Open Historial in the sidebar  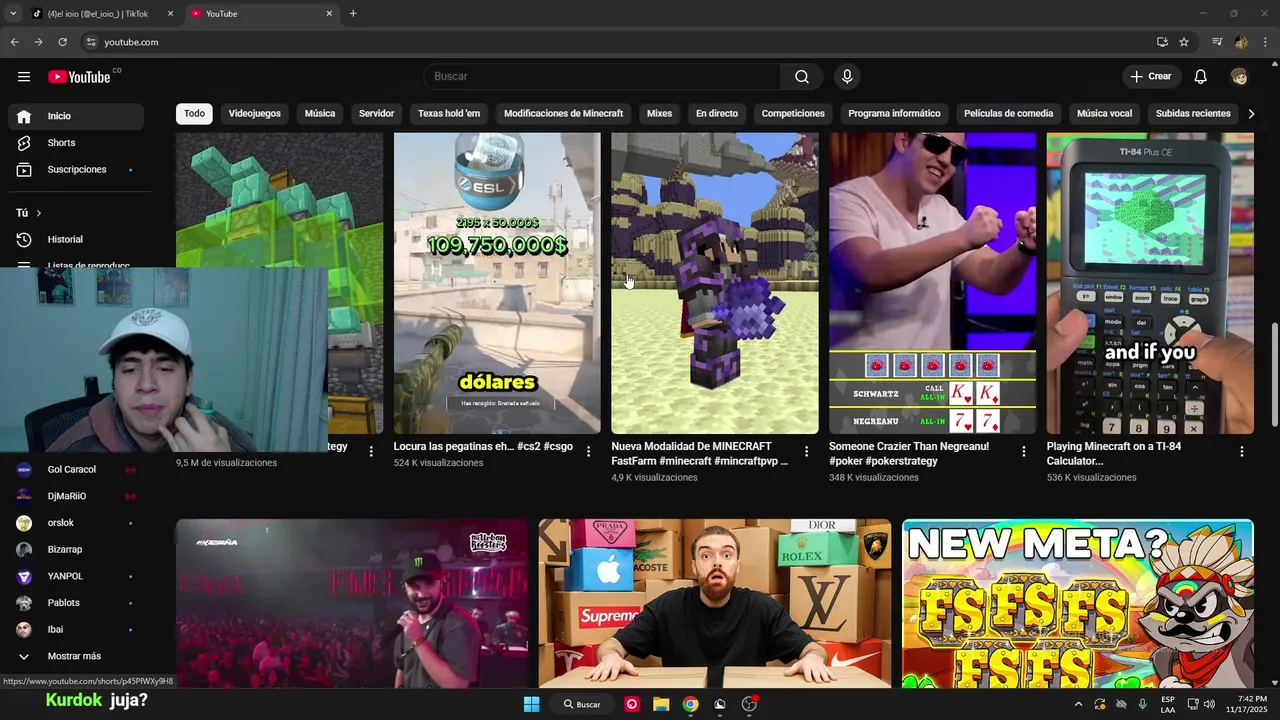(x=76, y=240)
